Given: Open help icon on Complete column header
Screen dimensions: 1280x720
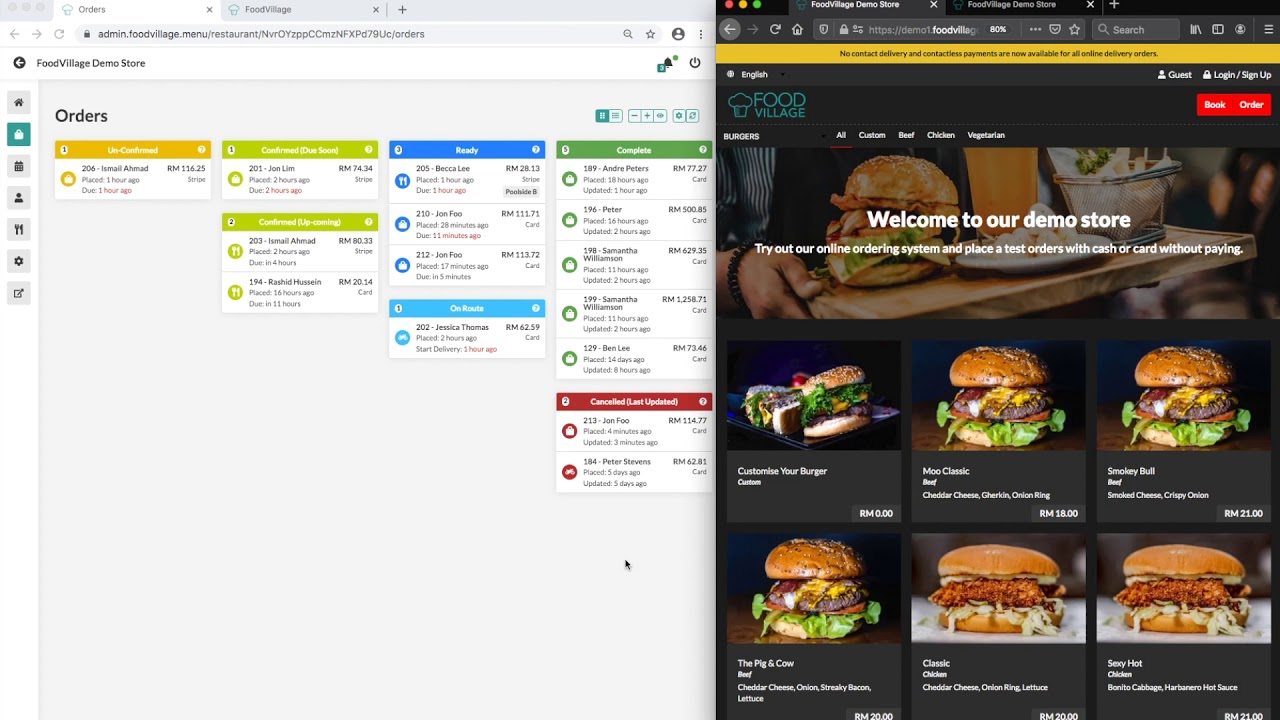Looking at the screenshot, I should coord(702,150).
